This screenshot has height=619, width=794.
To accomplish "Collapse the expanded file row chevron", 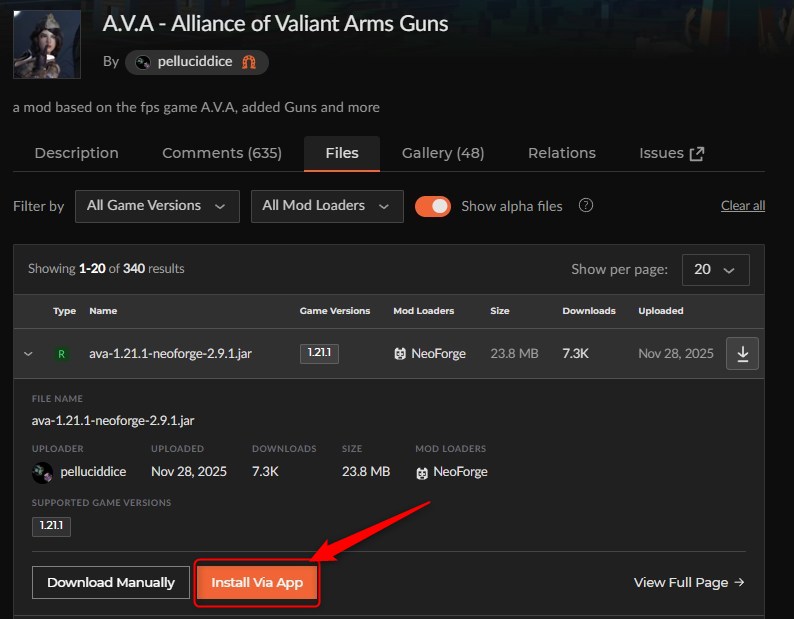I will [28, 354].
